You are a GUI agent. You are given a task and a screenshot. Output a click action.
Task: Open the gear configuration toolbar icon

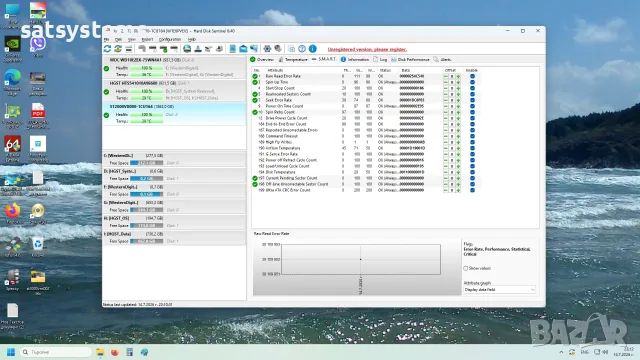(x=267, y=49)
